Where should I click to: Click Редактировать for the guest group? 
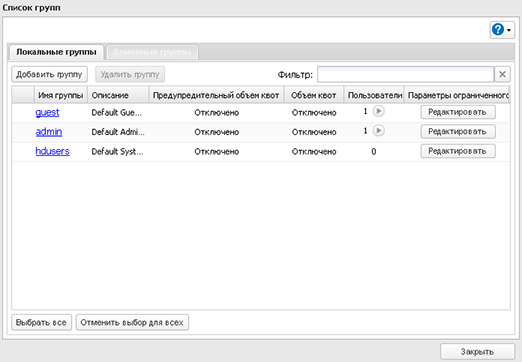(458, 112)
